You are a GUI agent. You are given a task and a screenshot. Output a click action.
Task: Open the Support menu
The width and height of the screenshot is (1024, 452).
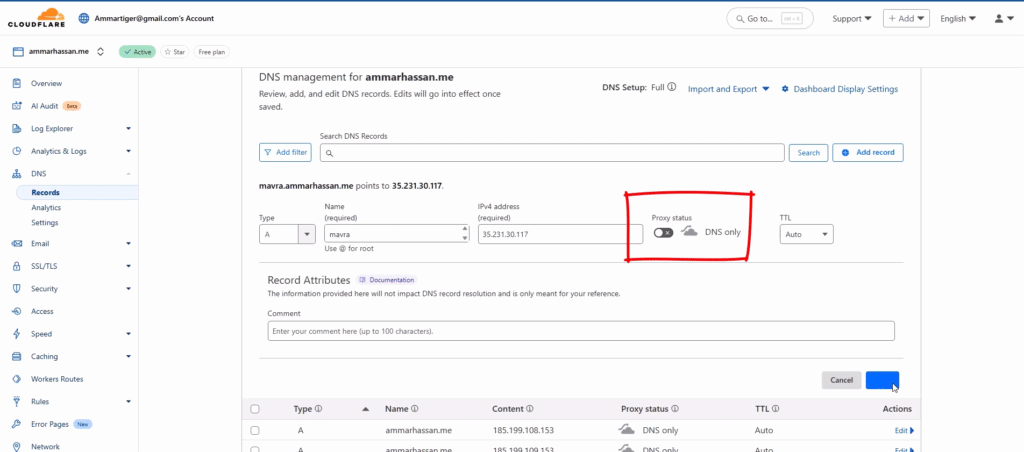(852, 18)
